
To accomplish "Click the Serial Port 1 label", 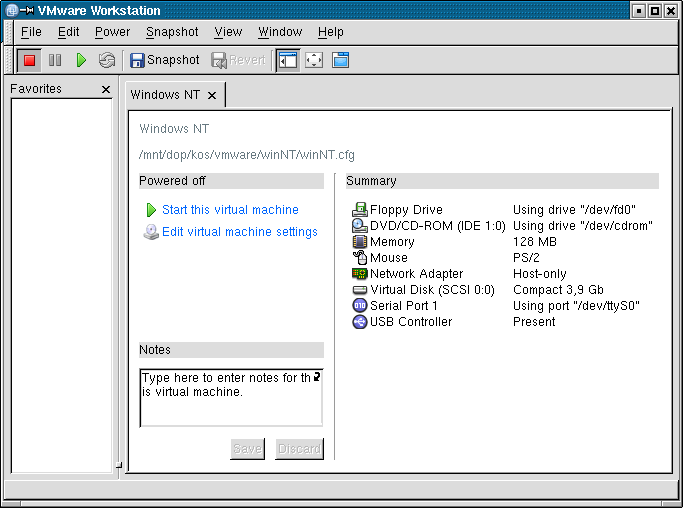I will pos(404,306).
